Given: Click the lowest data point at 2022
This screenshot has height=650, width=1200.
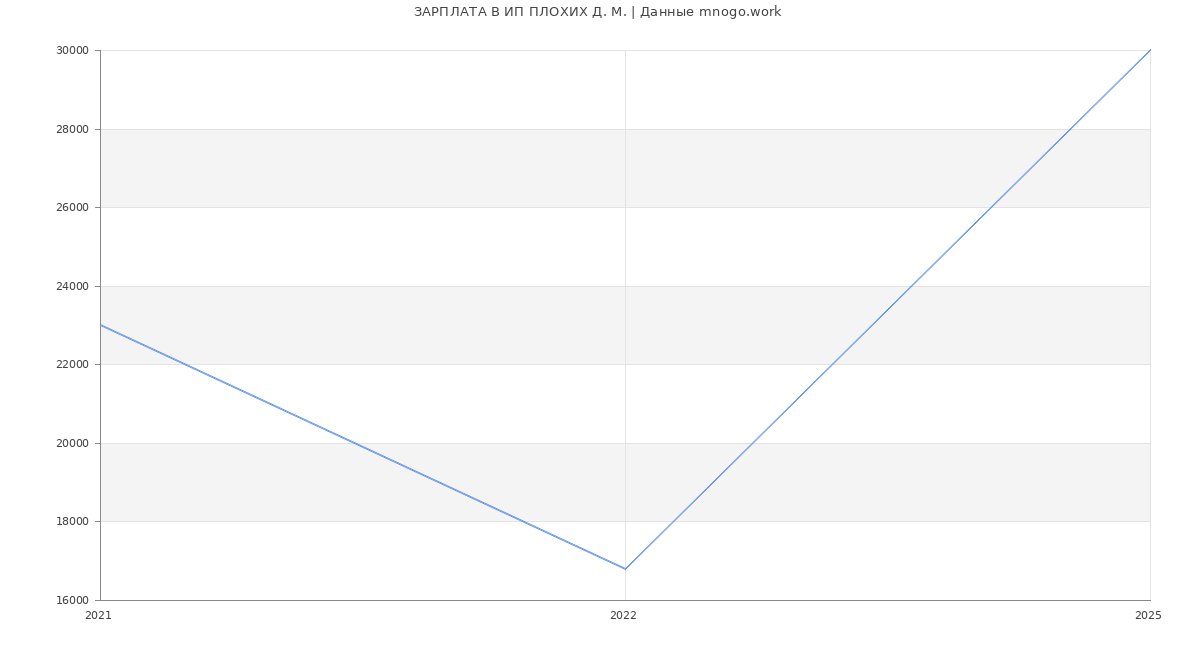Looking at the screenshot, I should (625, 569).
